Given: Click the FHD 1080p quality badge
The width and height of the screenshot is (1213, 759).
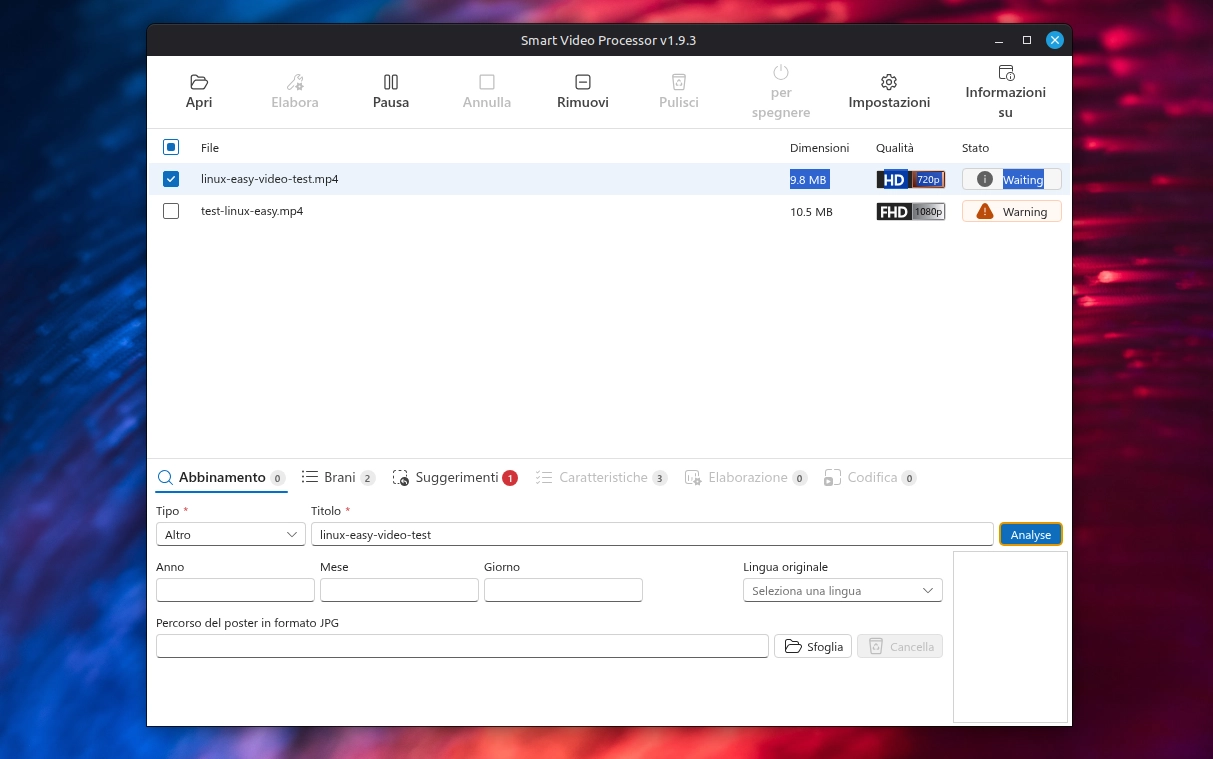Looking at the screenshot, I should tap(911, 212).
